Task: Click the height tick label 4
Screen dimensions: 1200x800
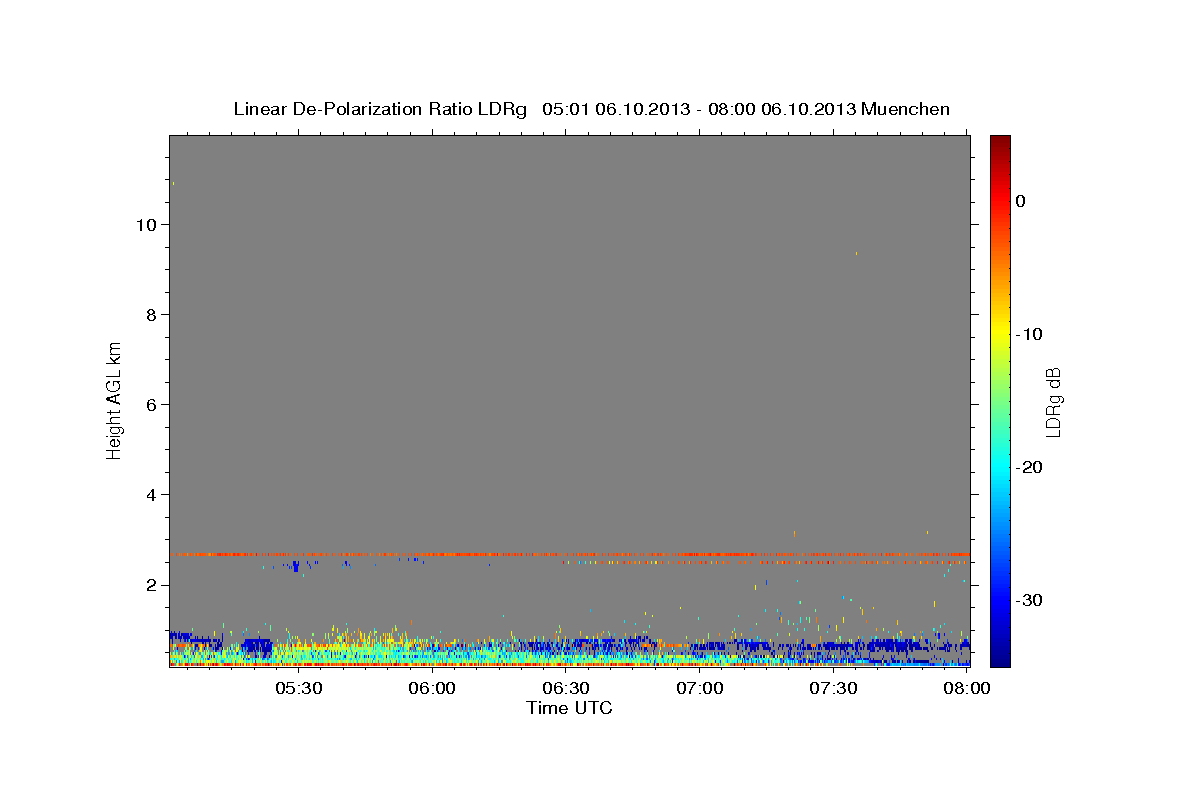Action: click(x=149, y=494)
